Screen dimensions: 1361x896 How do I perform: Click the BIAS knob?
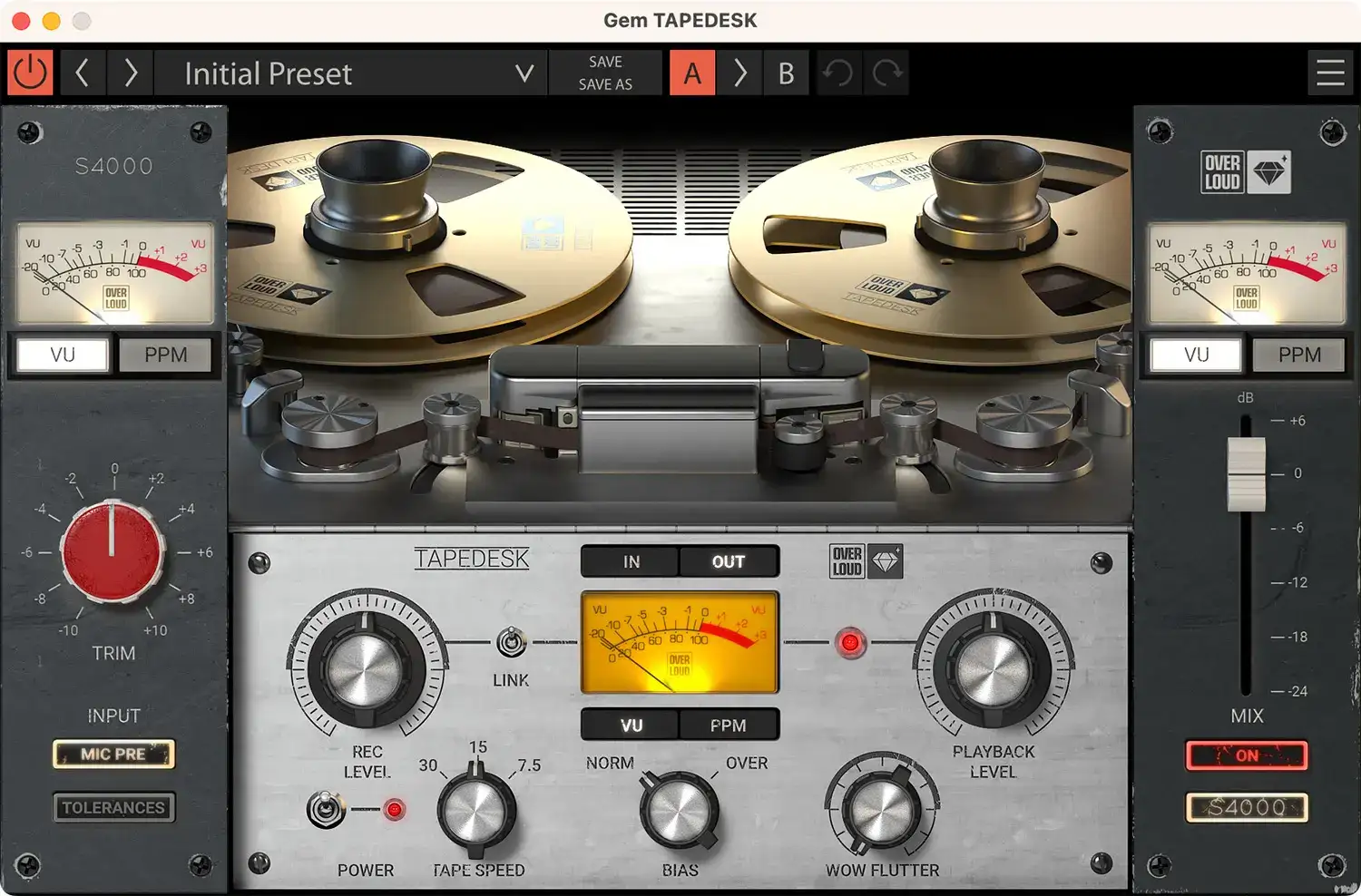point(679,811)
